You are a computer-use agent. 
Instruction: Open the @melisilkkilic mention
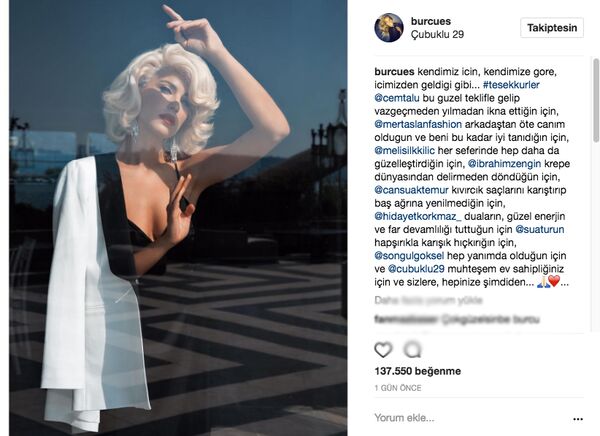(404, 150)
